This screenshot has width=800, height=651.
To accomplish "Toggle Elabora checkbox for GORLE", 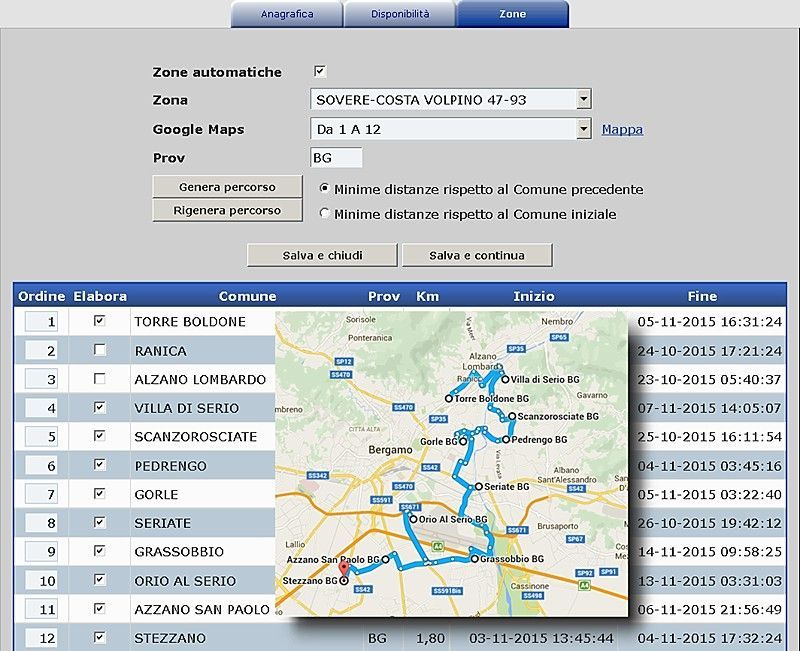I will pos(99,493).
